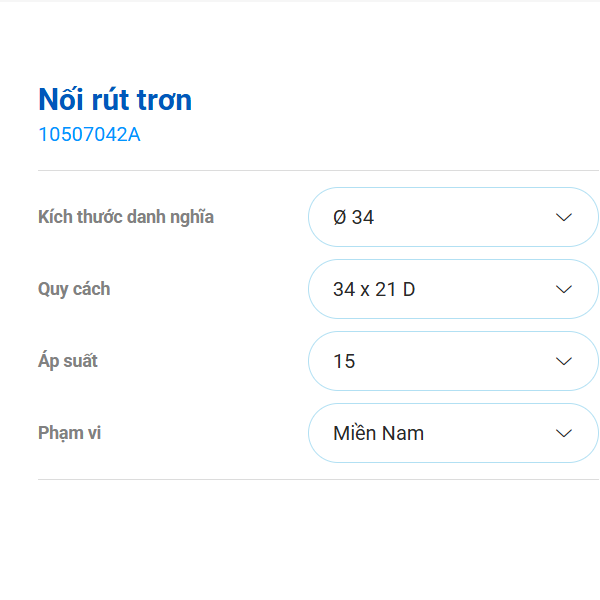Click the Quy cách label text

(x=74, y=289)
